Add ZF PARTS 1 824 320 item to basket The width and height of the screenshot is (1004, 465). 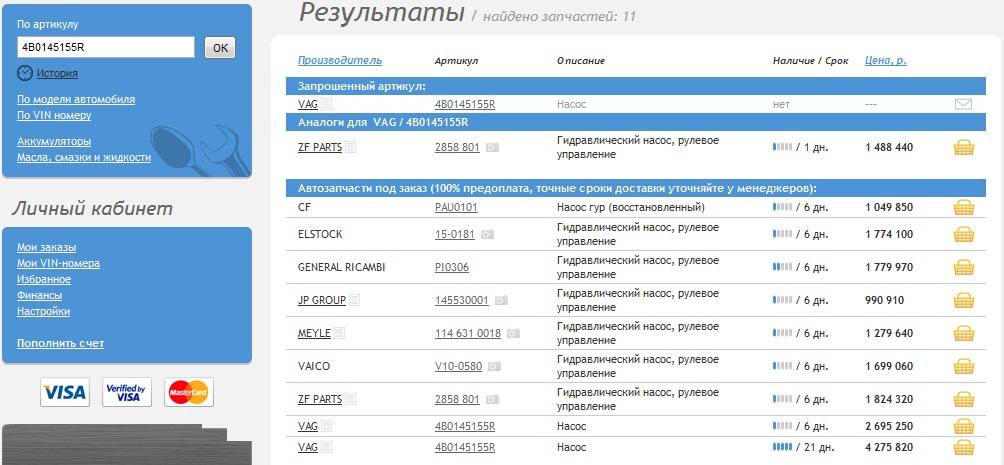[x=964, y=399]
